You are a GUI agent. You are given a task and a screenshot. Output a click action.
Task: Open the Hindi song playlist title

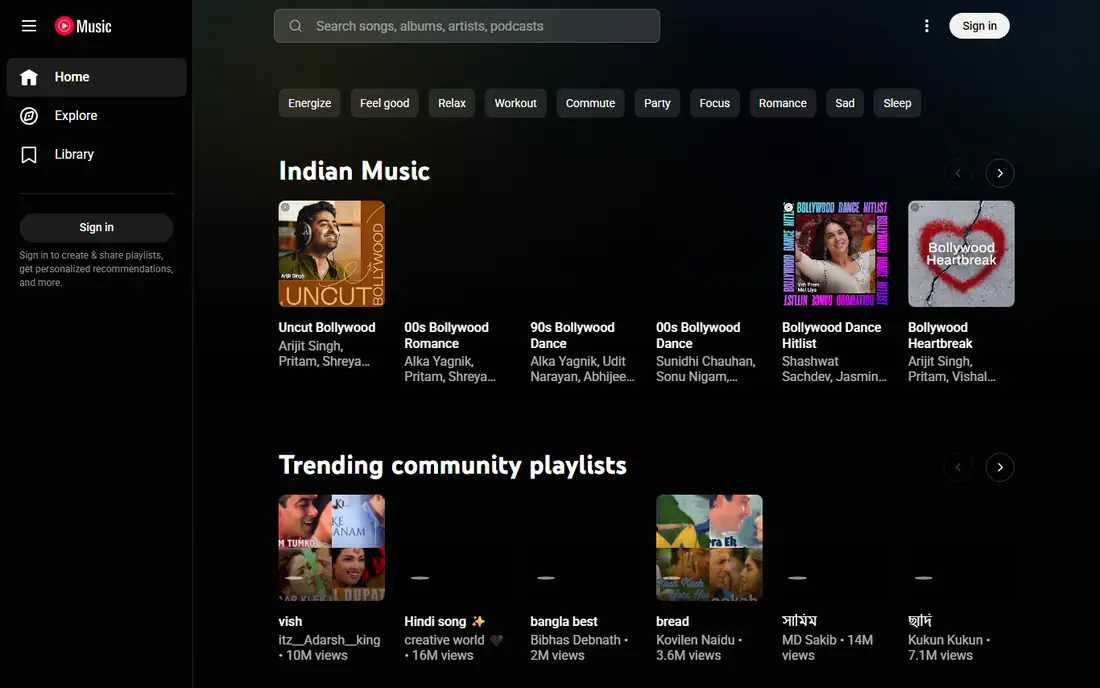point(445,621)
